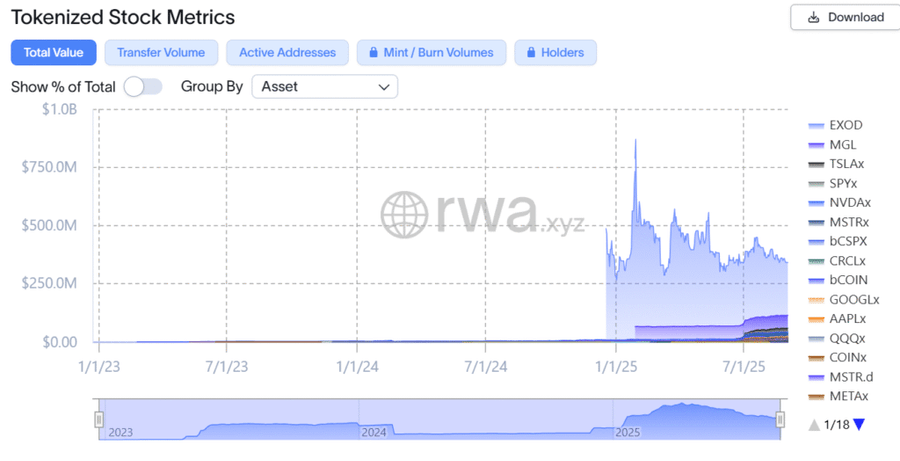
Task: Select the Total Value tab
Action: [x=54, y=53]
